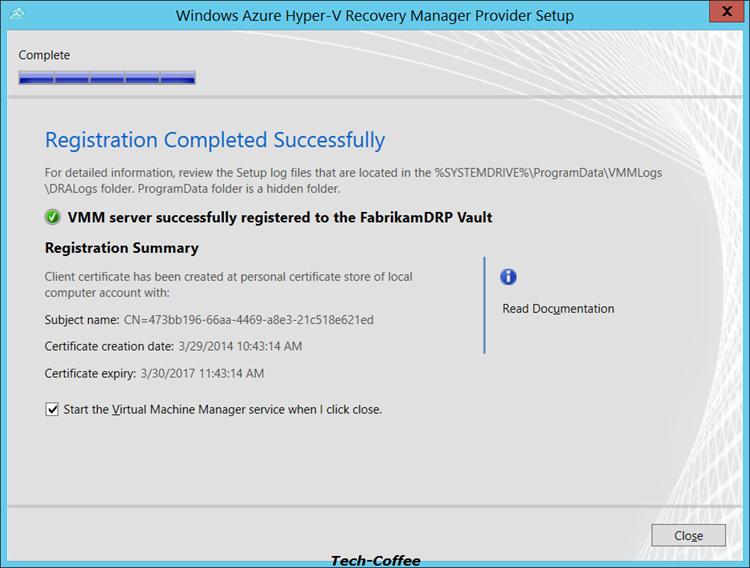The image size is (750, 568).
Task: Click the Registration Completed Successfully heading
Action: [x=215, y=140]
